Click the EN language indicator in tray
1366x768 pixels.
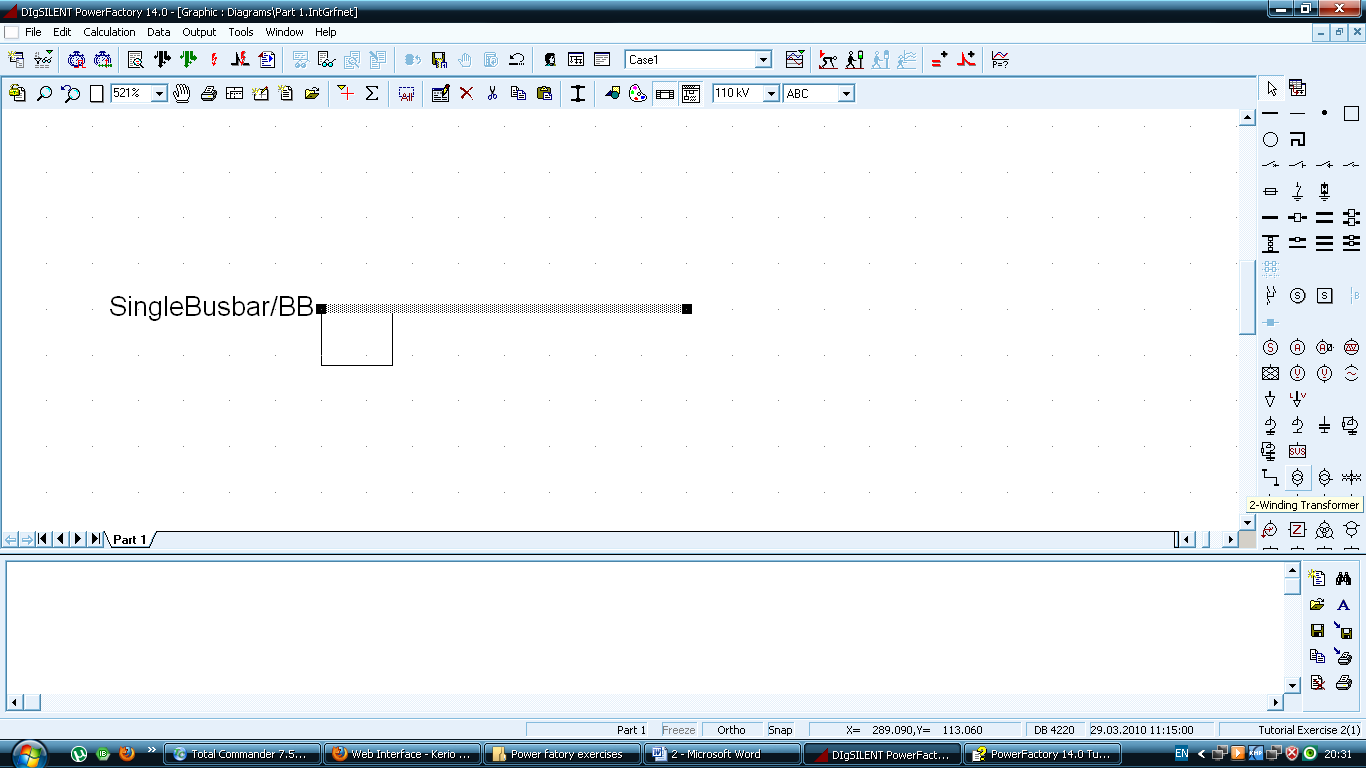click(x=1181, y=754)
